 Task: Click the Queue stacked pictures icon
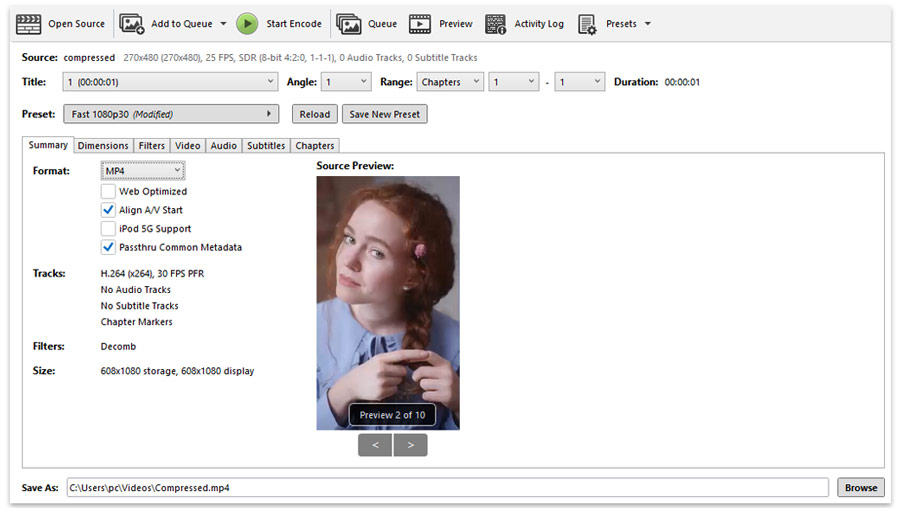[x=348, y=24]
